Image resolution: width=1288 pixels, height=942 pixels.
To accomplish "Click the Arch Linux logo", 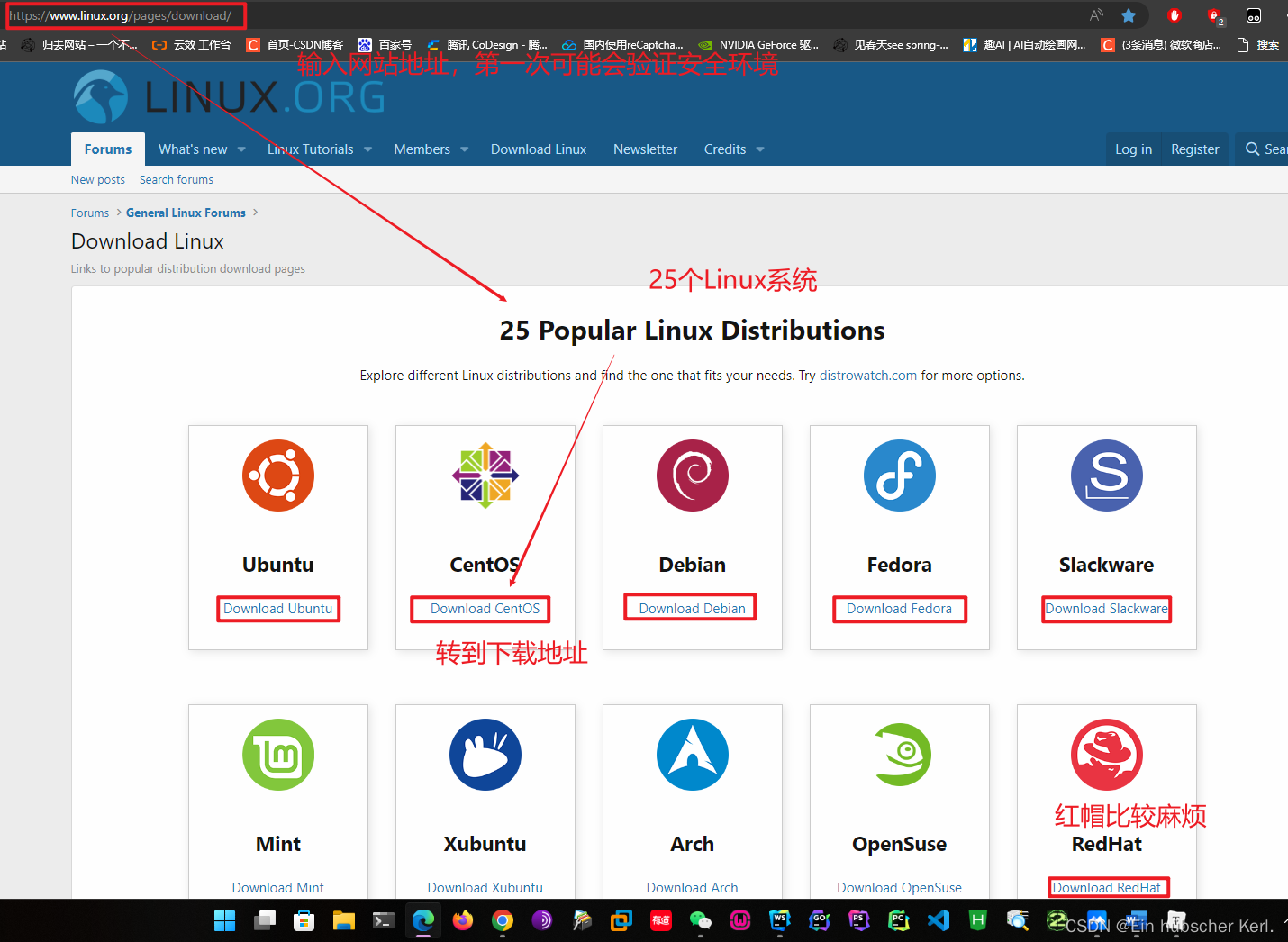I will tap(693, 755).
